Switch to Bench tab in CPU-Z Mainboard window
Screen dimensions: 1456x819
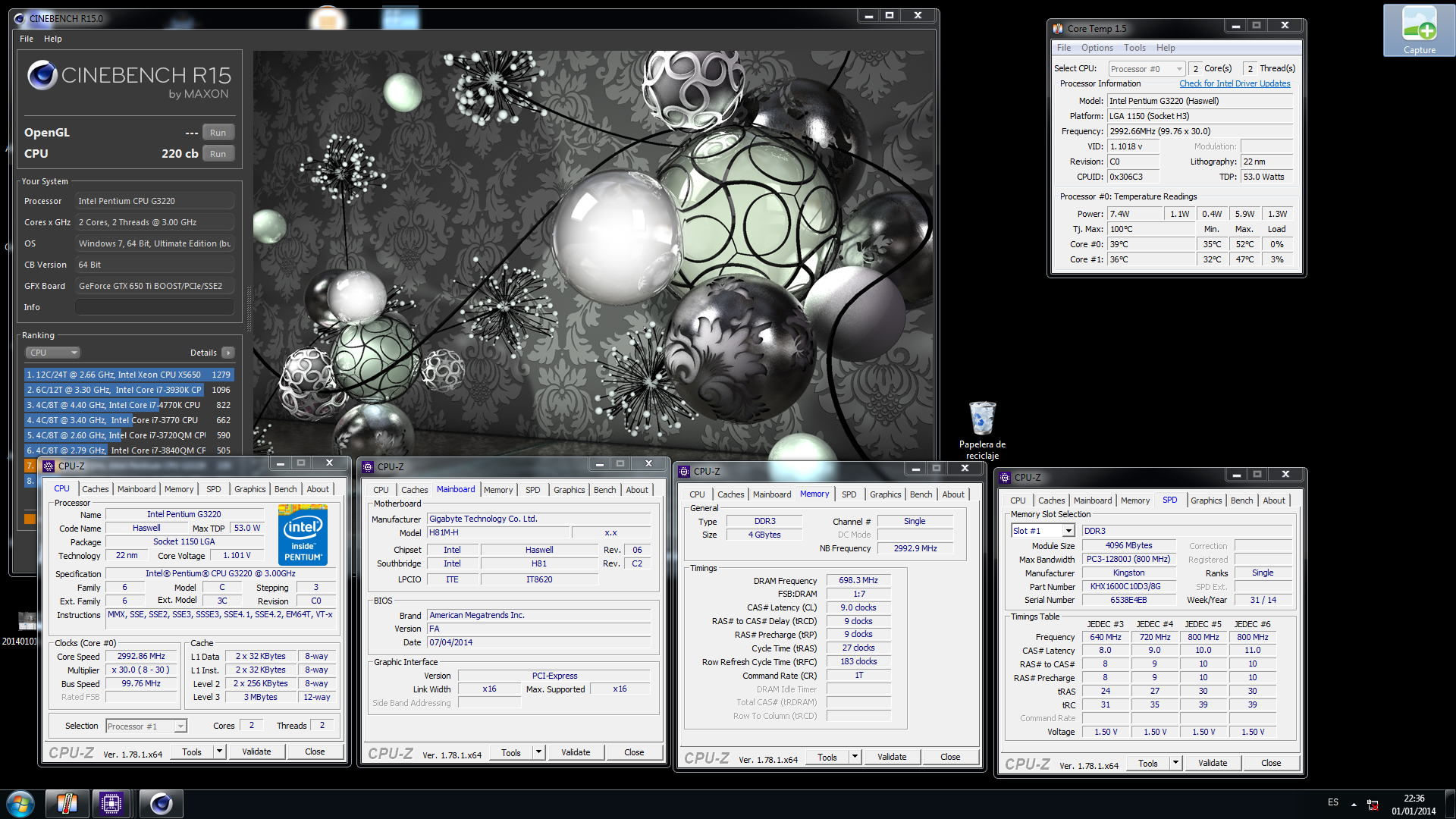[x=604, y=490]
